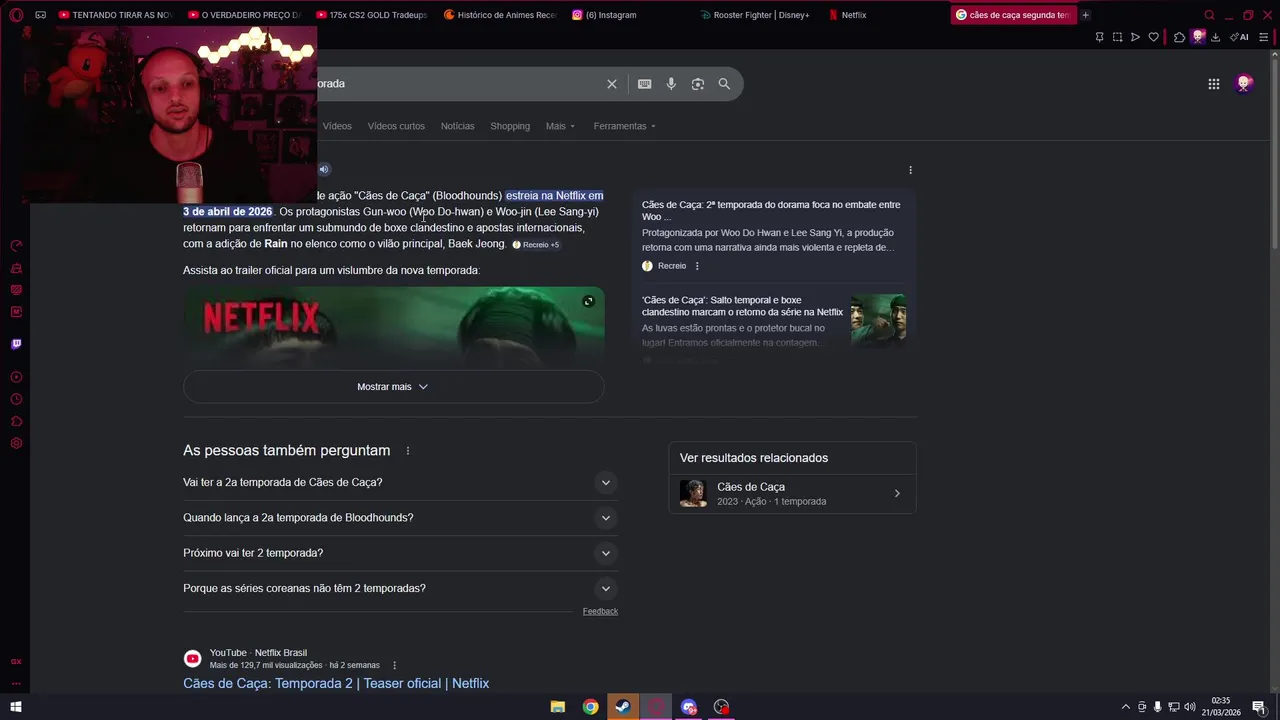Open the downloads panel
The height and width of the screenshot is (720, 1280).
point(1215,37)
